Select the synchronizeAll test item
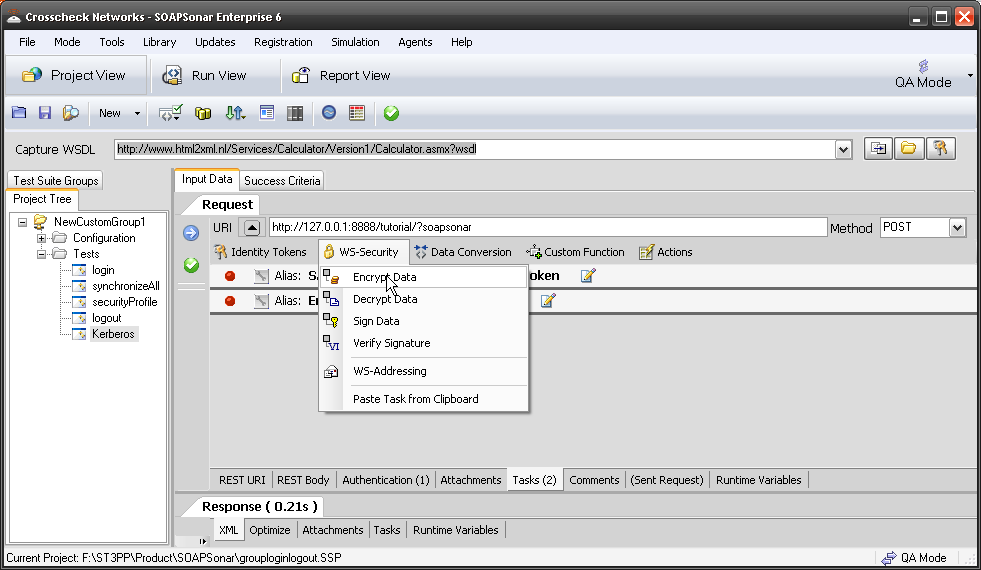 pos(126,286)
